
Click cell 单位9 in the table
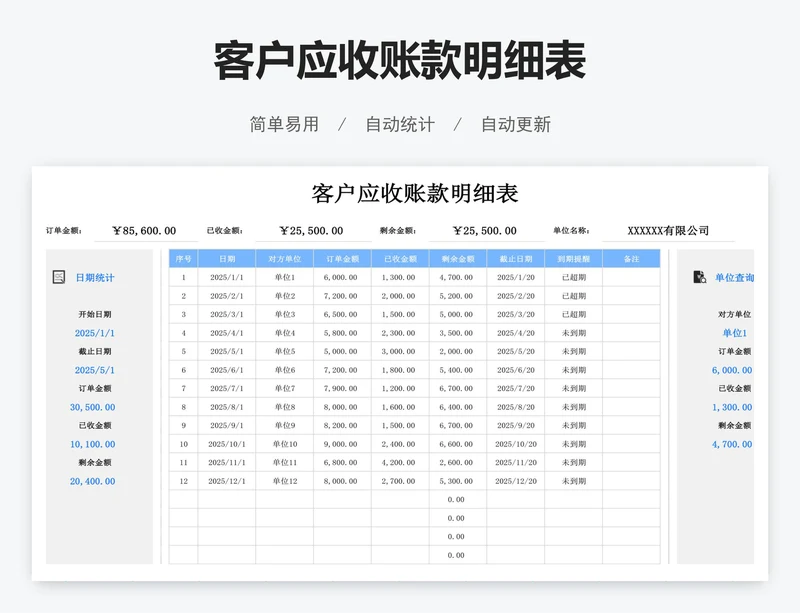tap(285, 426)
